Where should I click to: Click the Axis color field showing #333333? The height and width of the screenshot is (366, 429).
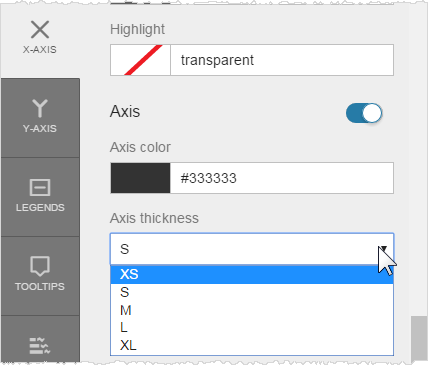[282, 178]
